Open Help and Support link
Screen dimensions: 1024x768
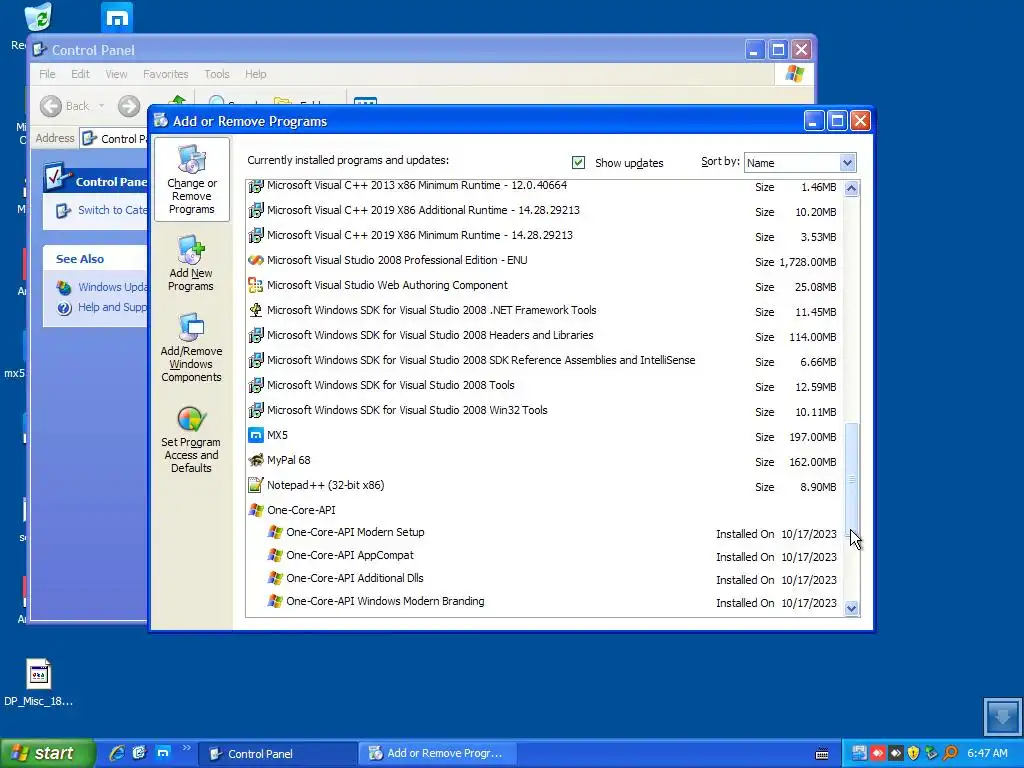coord(112,307)
